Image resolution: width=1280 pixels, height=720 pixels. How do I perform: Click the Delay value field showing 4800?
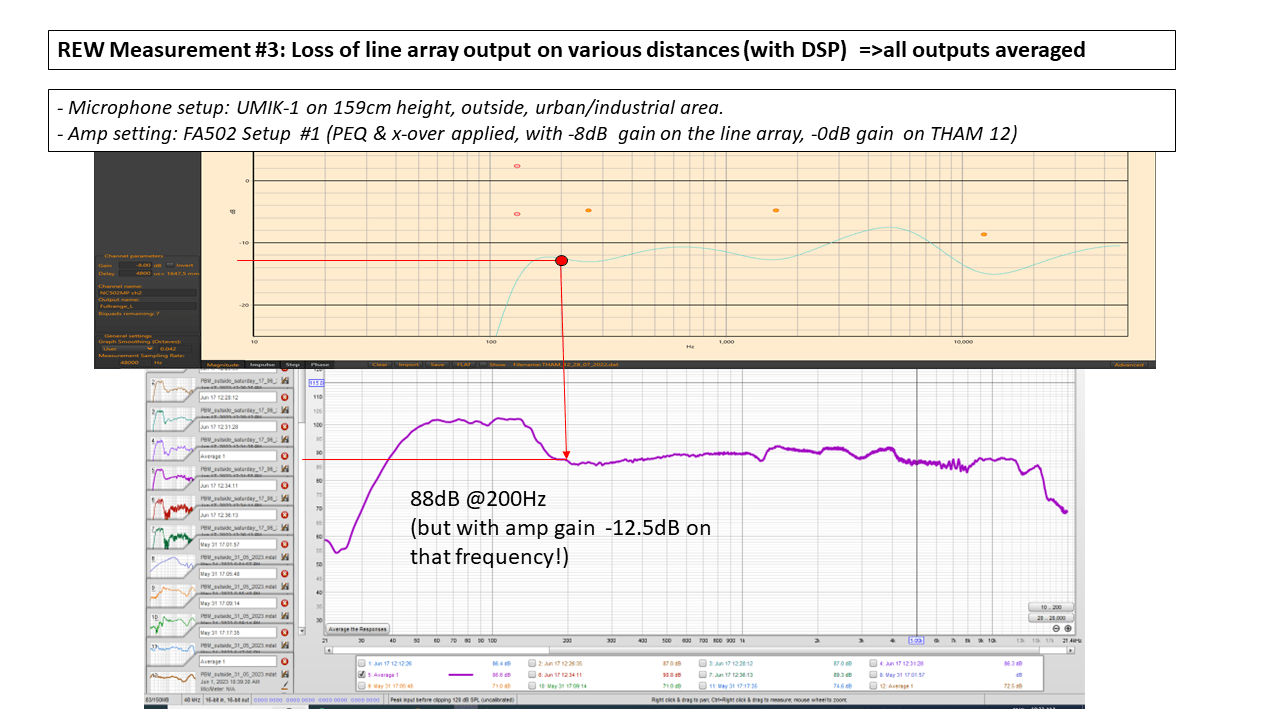pyautogui.click(x=135, y=274)
